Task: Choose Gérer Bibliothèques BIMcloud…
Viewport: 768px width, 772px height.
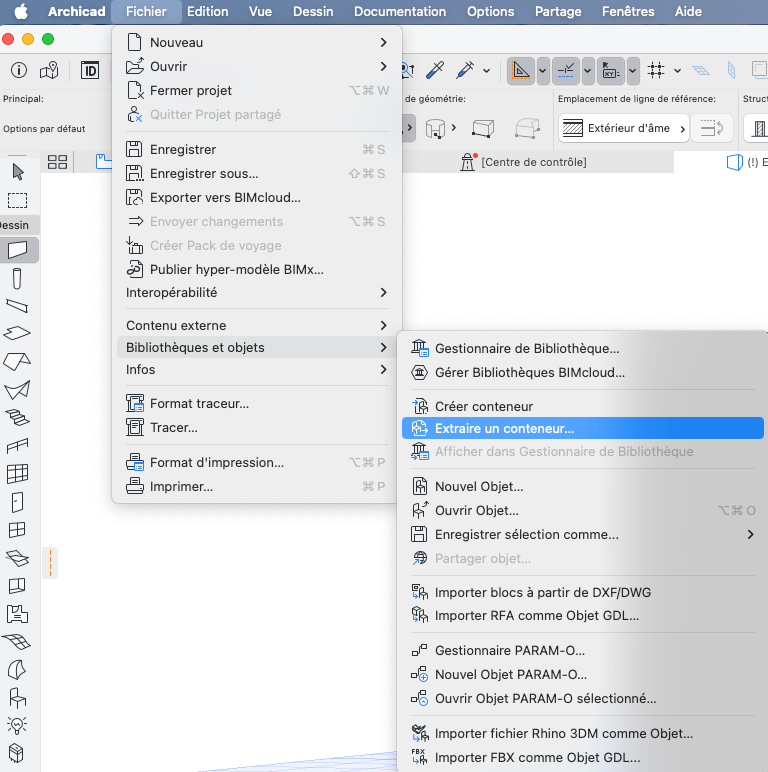Action: coord(583,373)
